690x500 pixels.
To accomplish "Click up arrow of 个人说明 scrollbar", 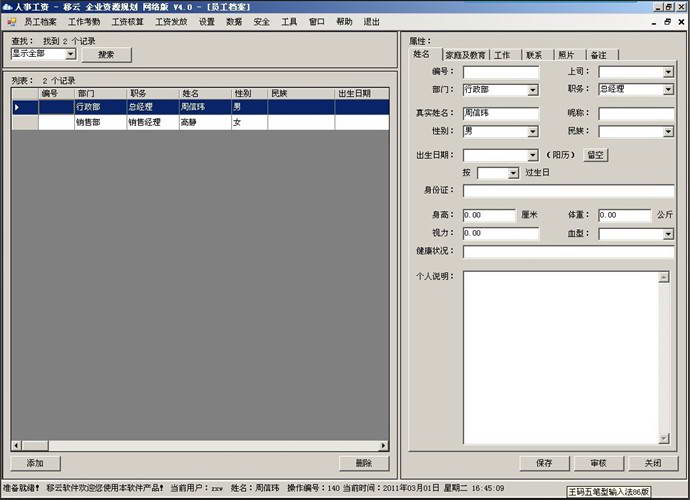I will [664, 277].
